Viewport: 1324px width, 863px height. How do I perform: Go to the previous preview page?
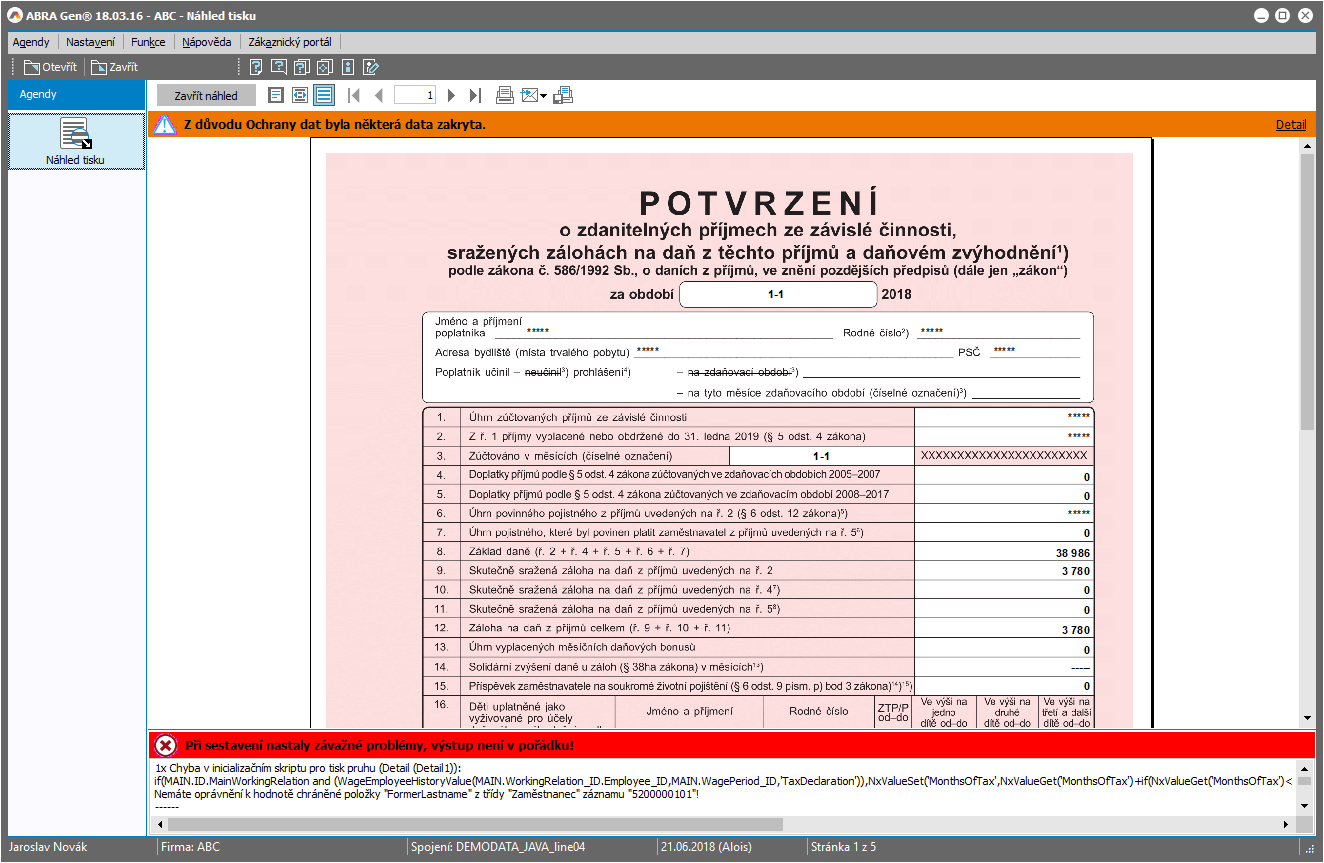point(378,96)
